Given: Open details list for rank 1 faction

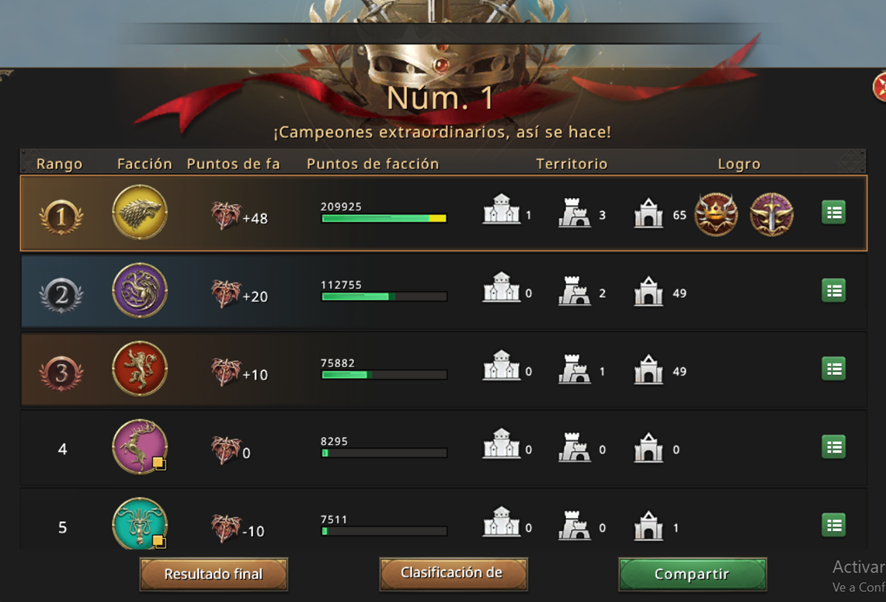Looking at the screenshot, I should click(833, 213).
